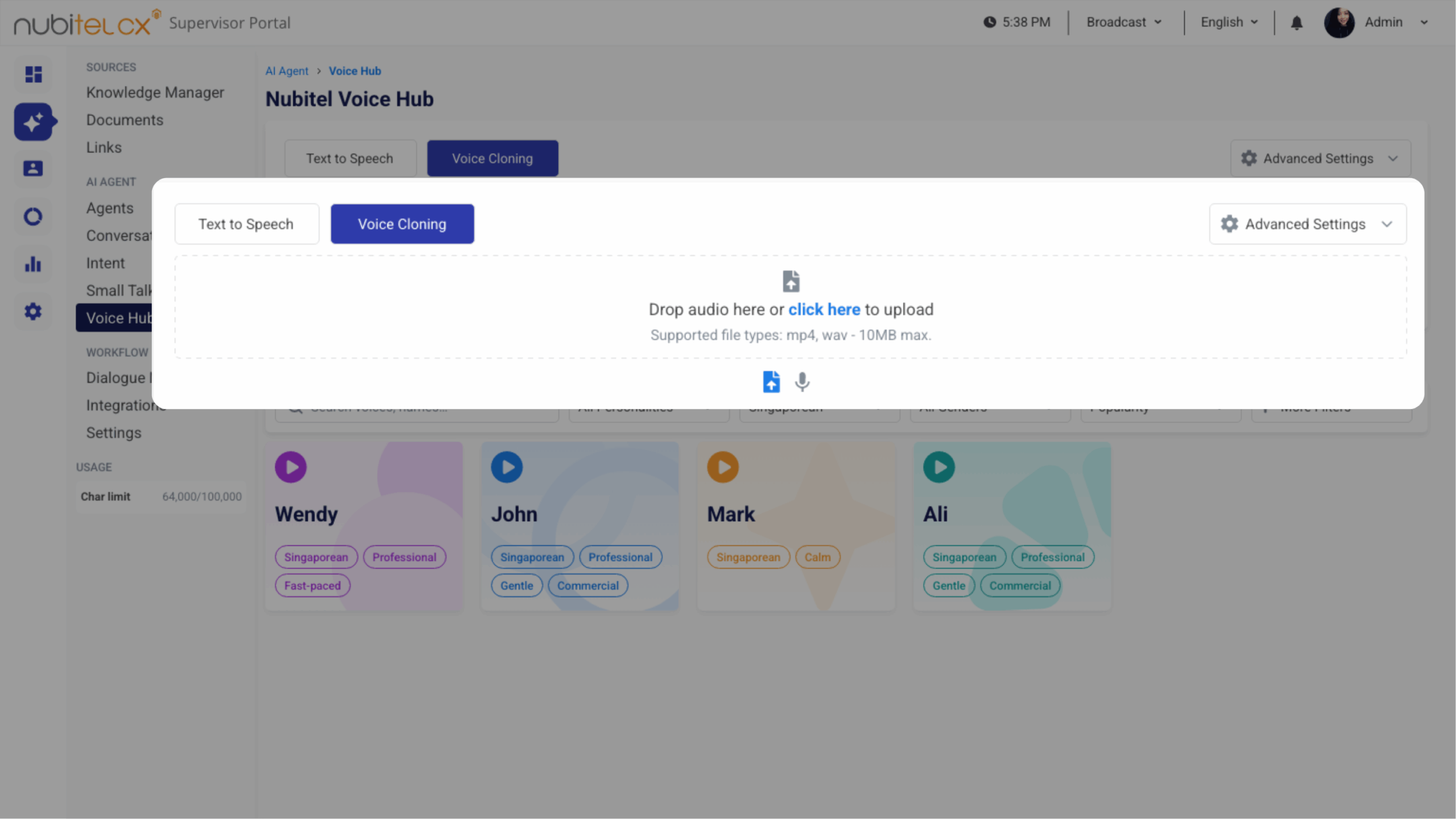The height and width of the screenshot is (819, 1456).
Task: Select background Voice Cloning tab
Action: [493, 158]
